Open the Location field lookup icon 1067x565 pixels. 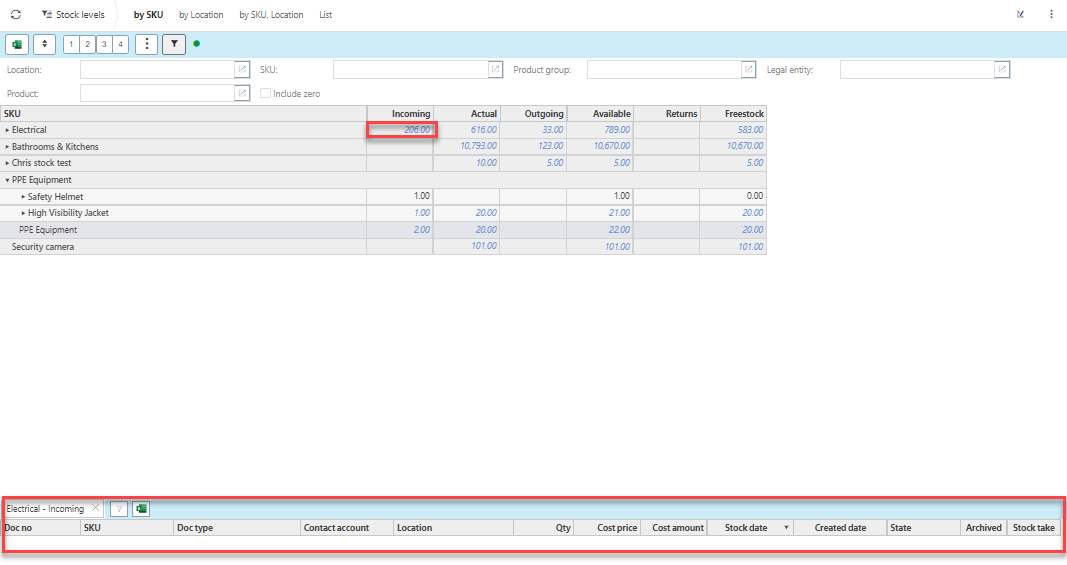click(241, 69)
